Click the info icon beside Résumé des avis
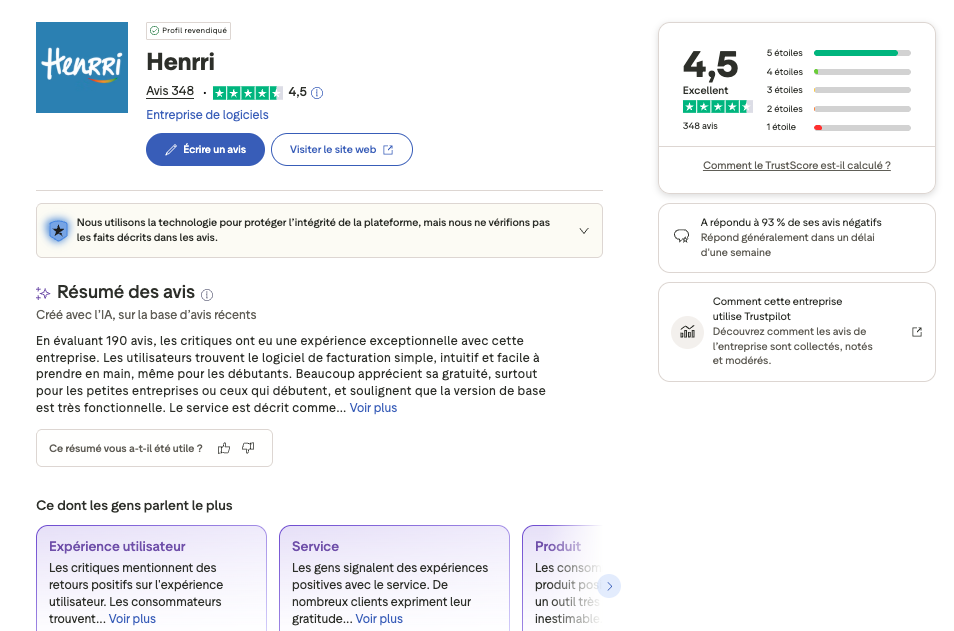The height and width of the screenshot is (631, 954). point(207,295)
